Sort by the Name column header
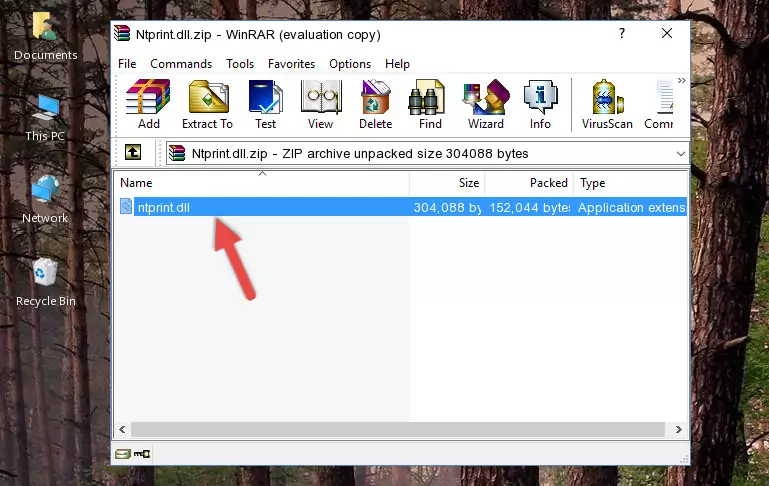Image resolution: width=769 pixels, height=486 pixels. (x=262, y=183)
